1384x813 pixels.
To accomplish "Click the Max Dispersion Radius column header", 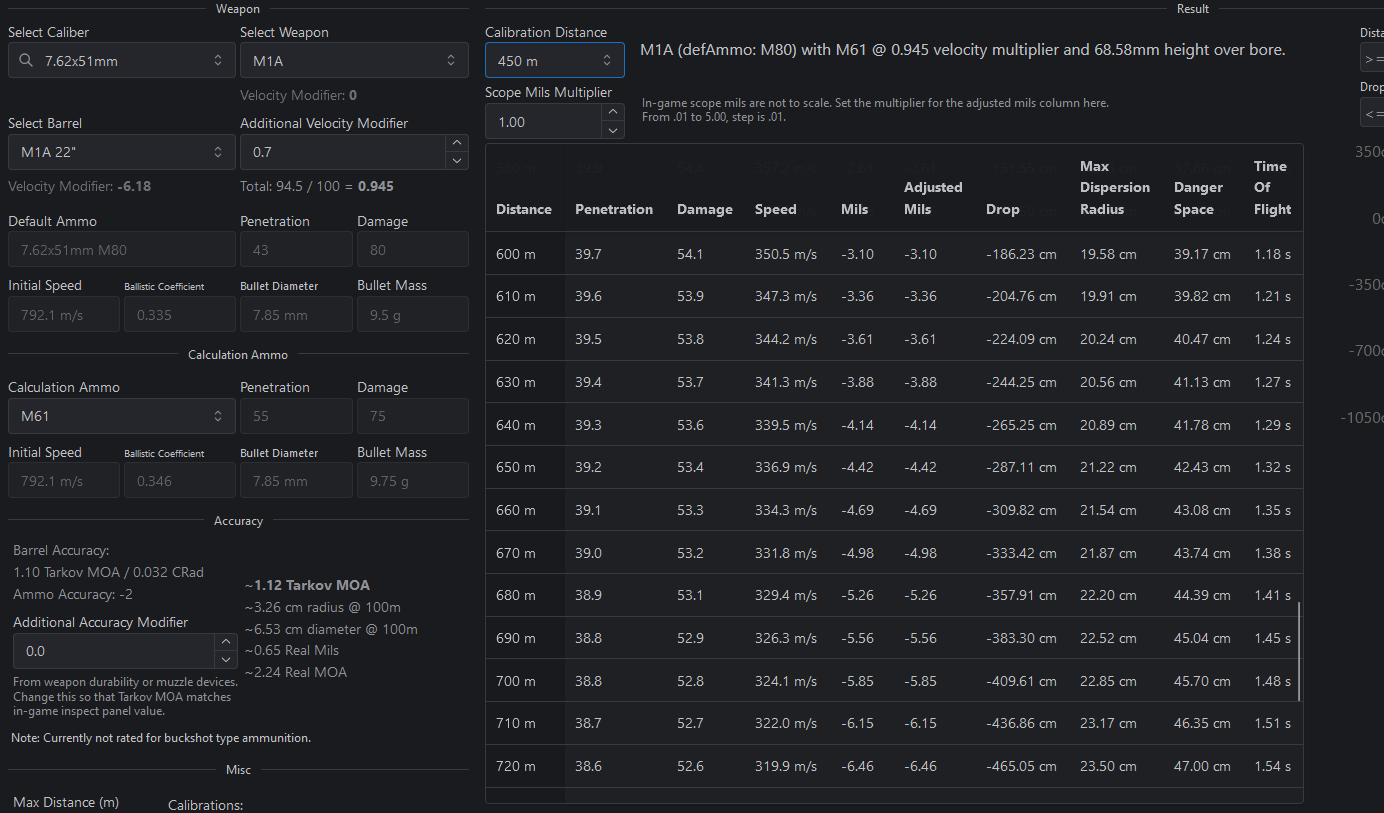I will (1115, 188).
